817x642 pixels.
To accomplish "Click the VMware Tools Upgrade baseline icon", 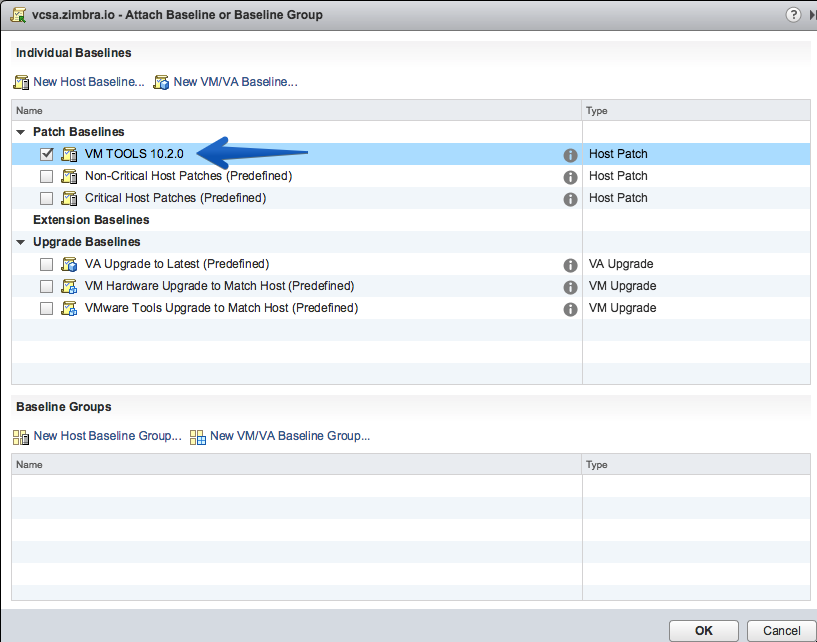I will point(69,308).
